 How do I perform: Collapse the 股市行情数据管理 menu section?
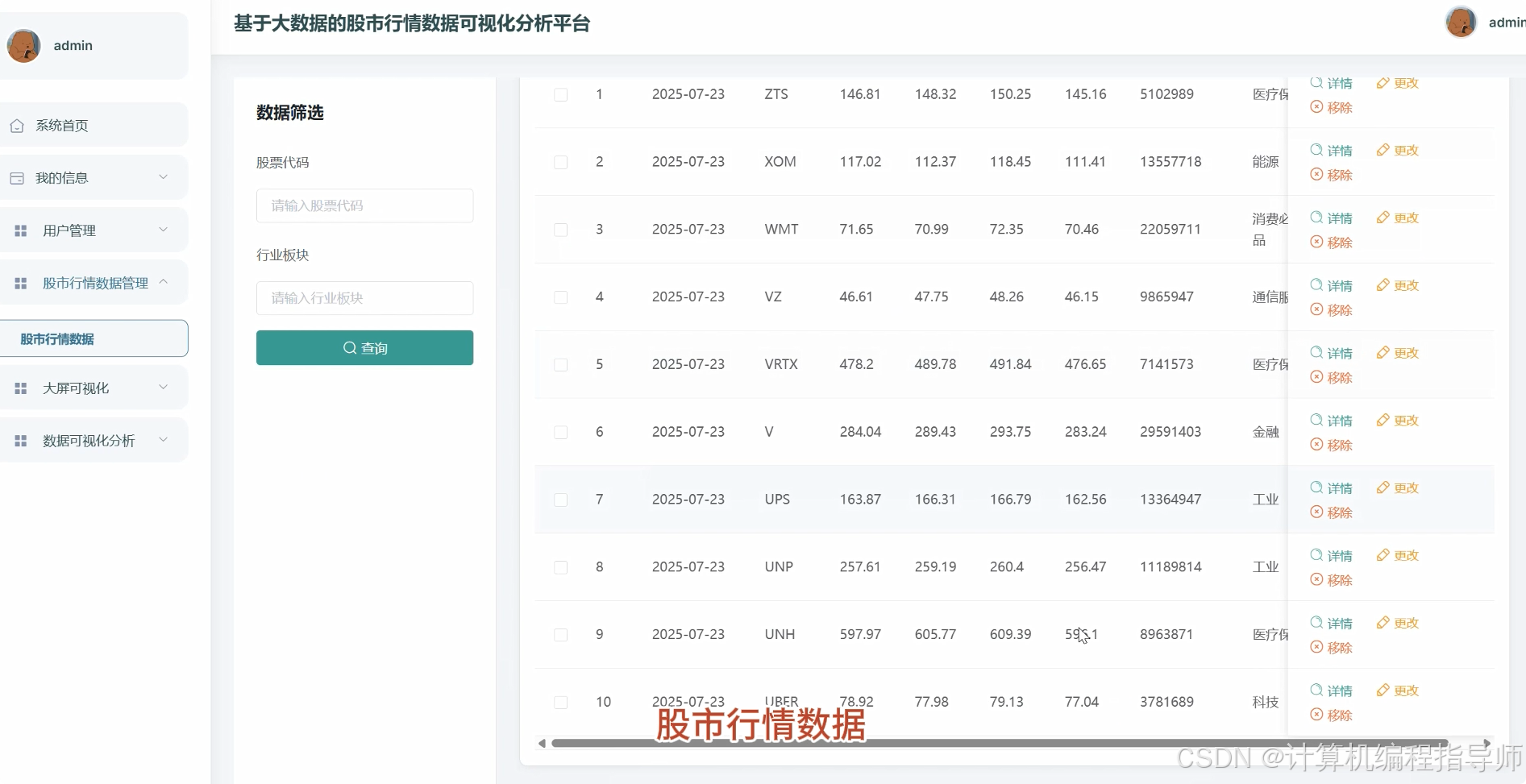coord(95,283)
